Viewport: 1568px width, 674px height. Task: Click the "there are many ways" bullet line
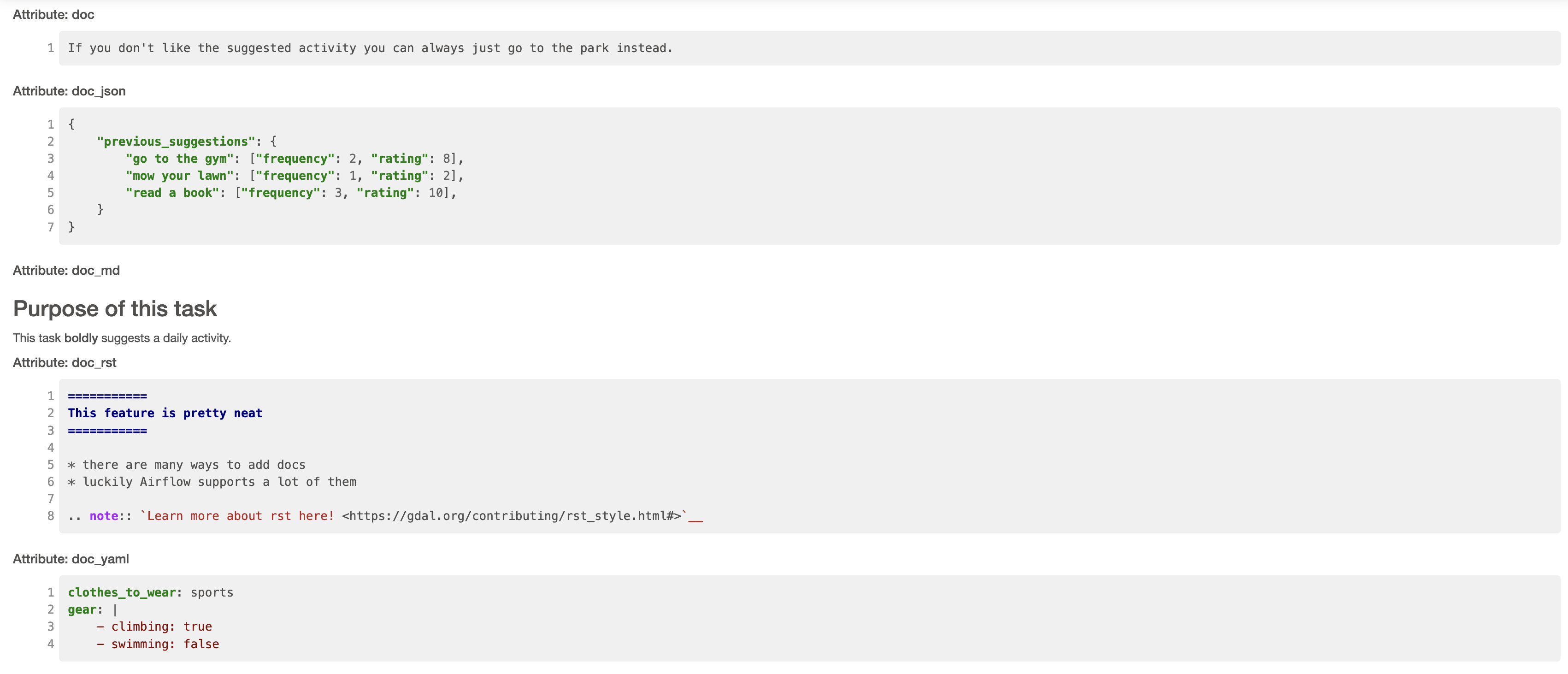pos(193,465)
